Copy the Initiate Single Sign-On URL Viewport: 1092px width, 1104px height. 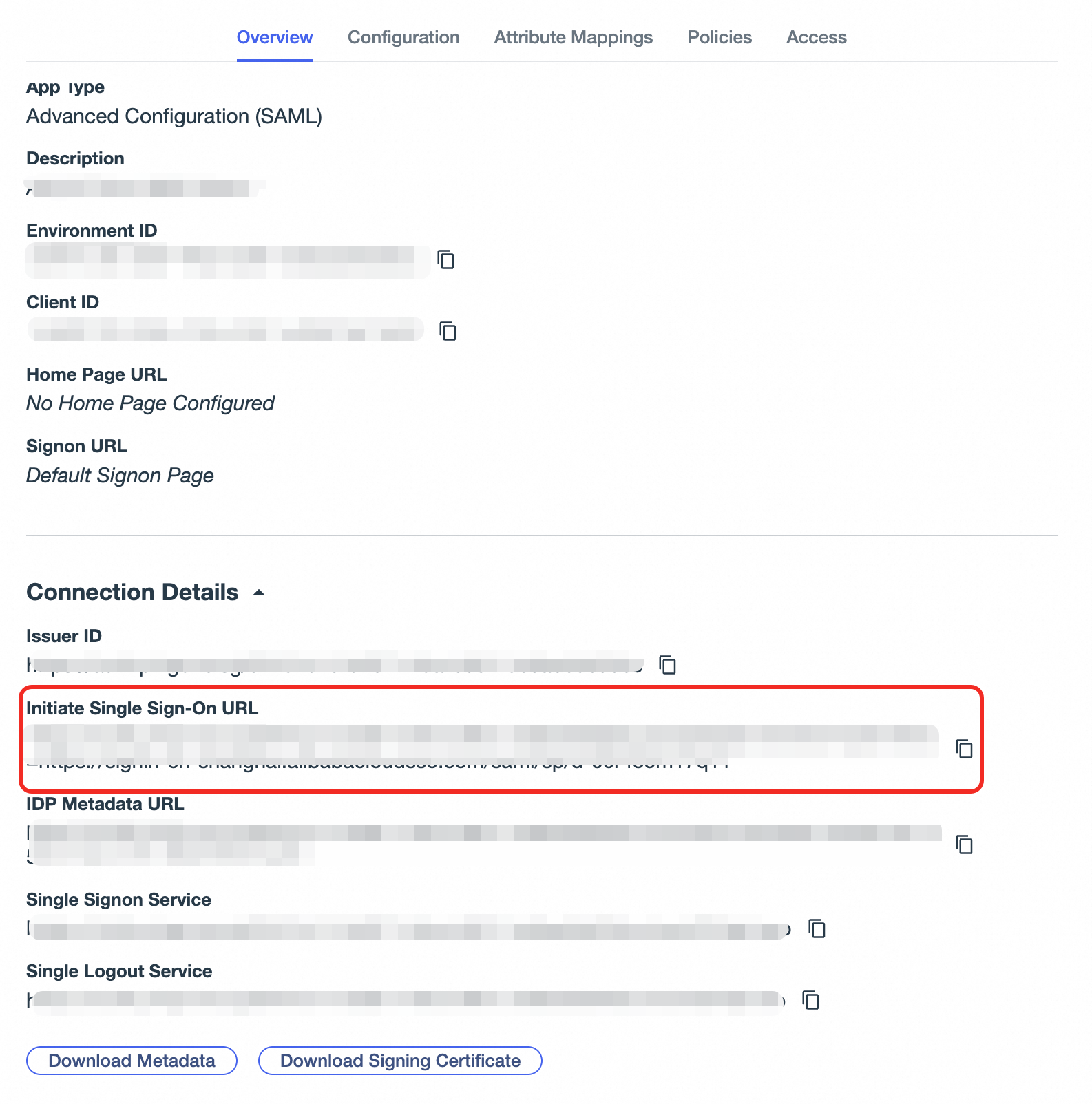tap(964, 748)
